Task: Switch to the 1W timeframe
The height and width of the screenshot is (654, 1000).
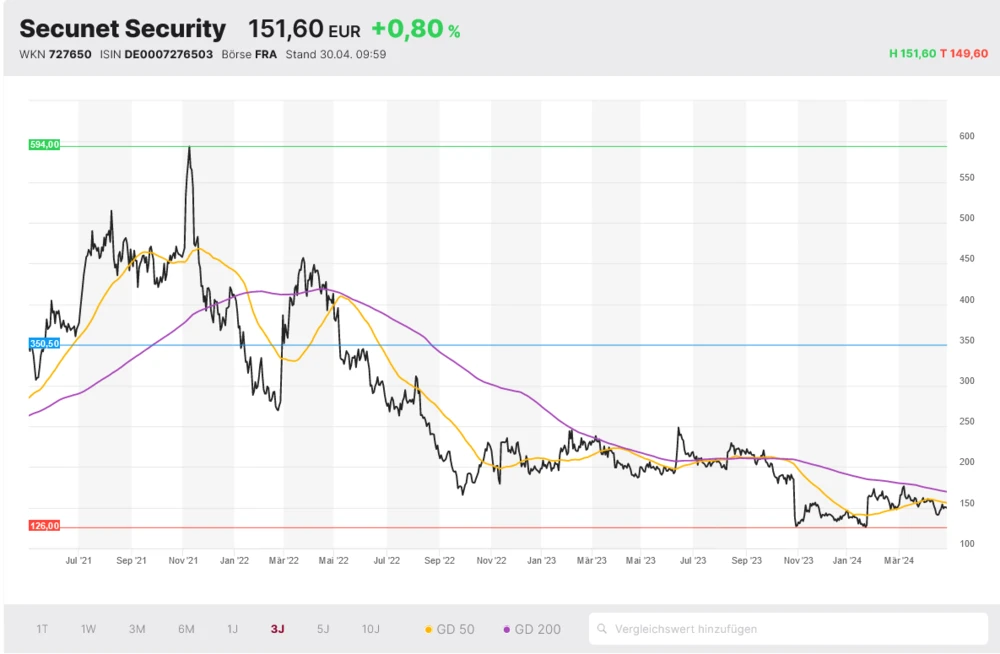Action: click(x=88, y=629)
